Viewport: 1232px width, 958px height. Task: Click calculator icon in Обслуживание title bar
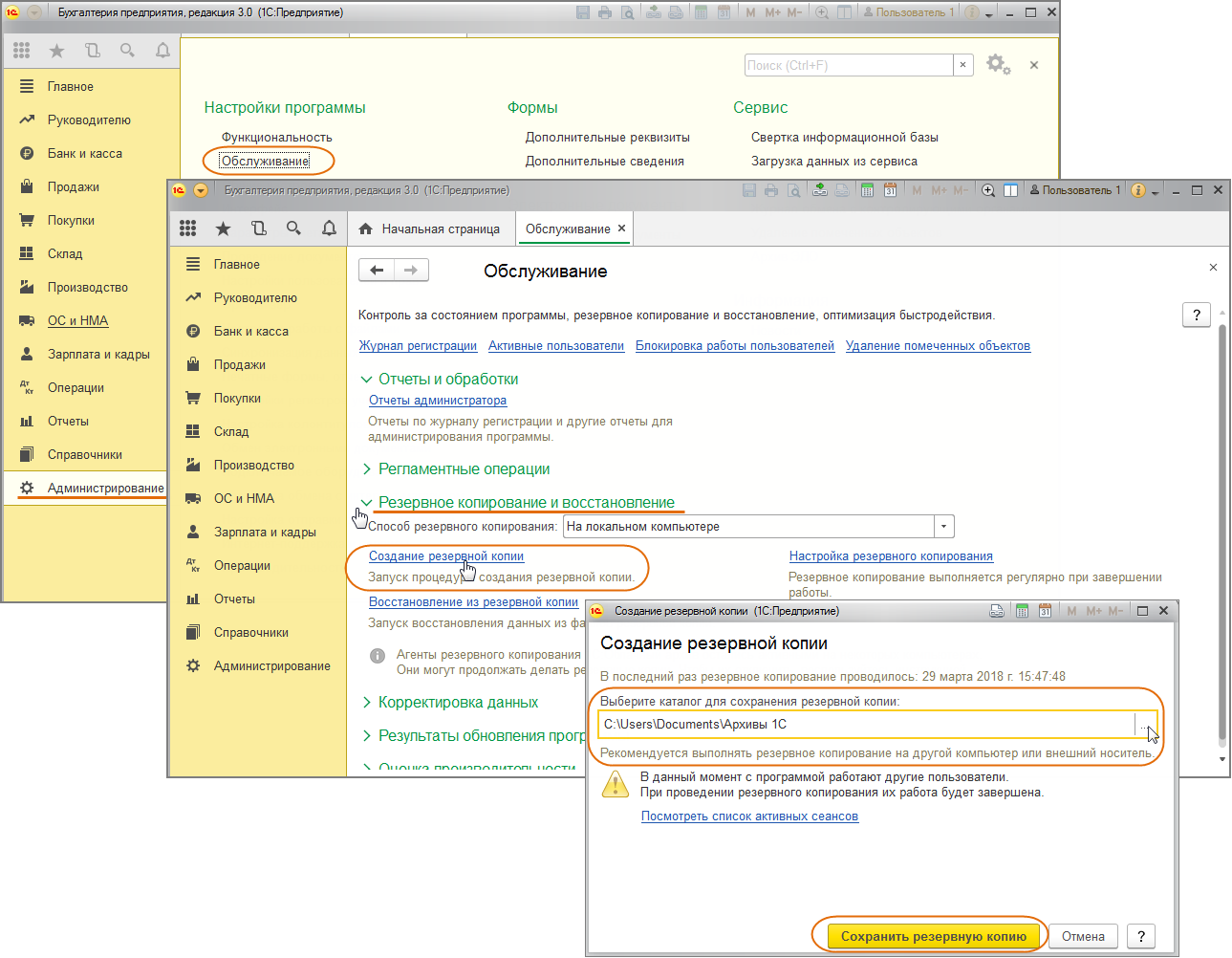pyautogui.click(x=867, y=190)
